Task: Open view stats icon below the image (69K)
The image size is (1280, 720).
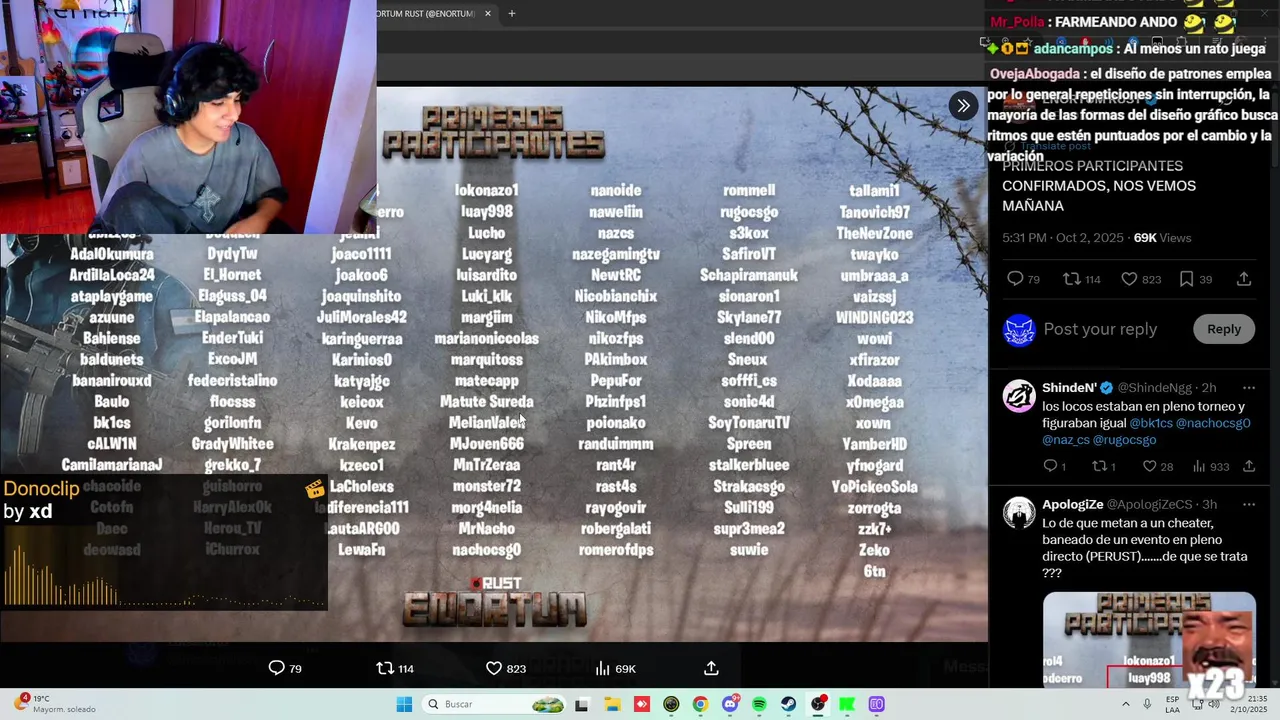Action: click(x=615, y=668)
